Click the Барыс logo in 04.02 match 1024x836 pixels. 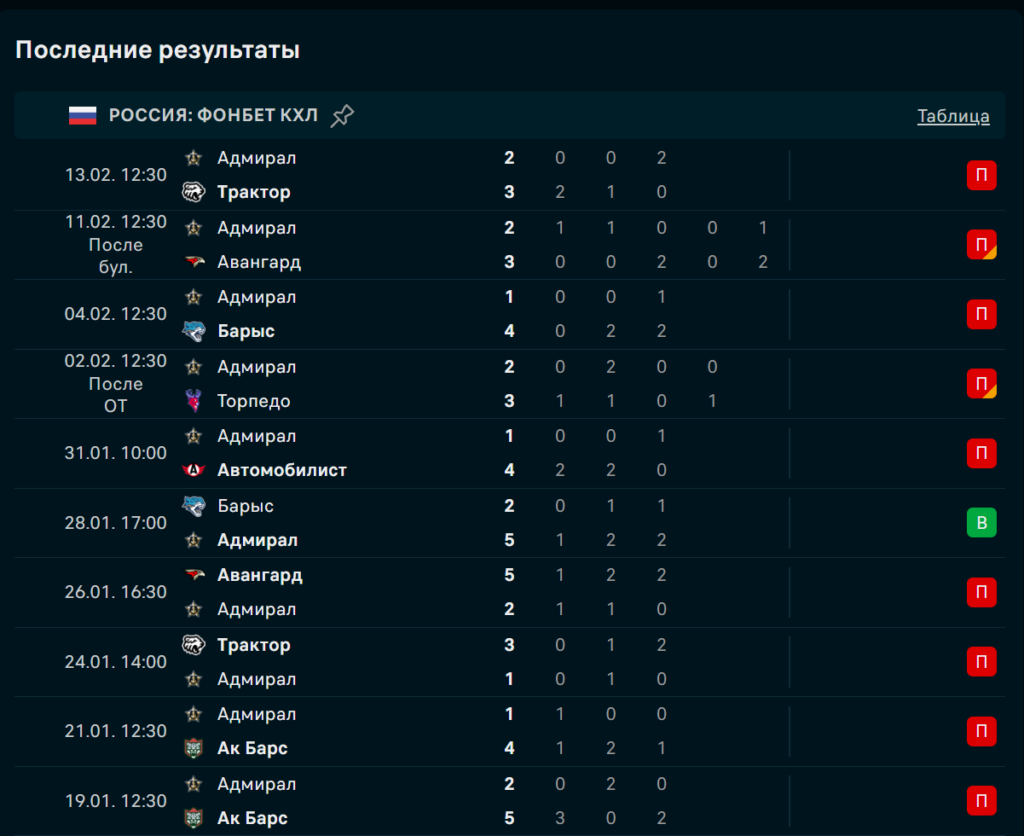(x=194, y=331)
